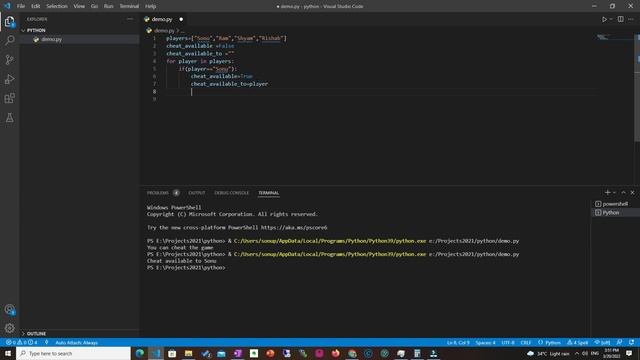Open Explorer panel More Actions ellipsis
This screenshot has height=360, width=640.
pos(130,19)
